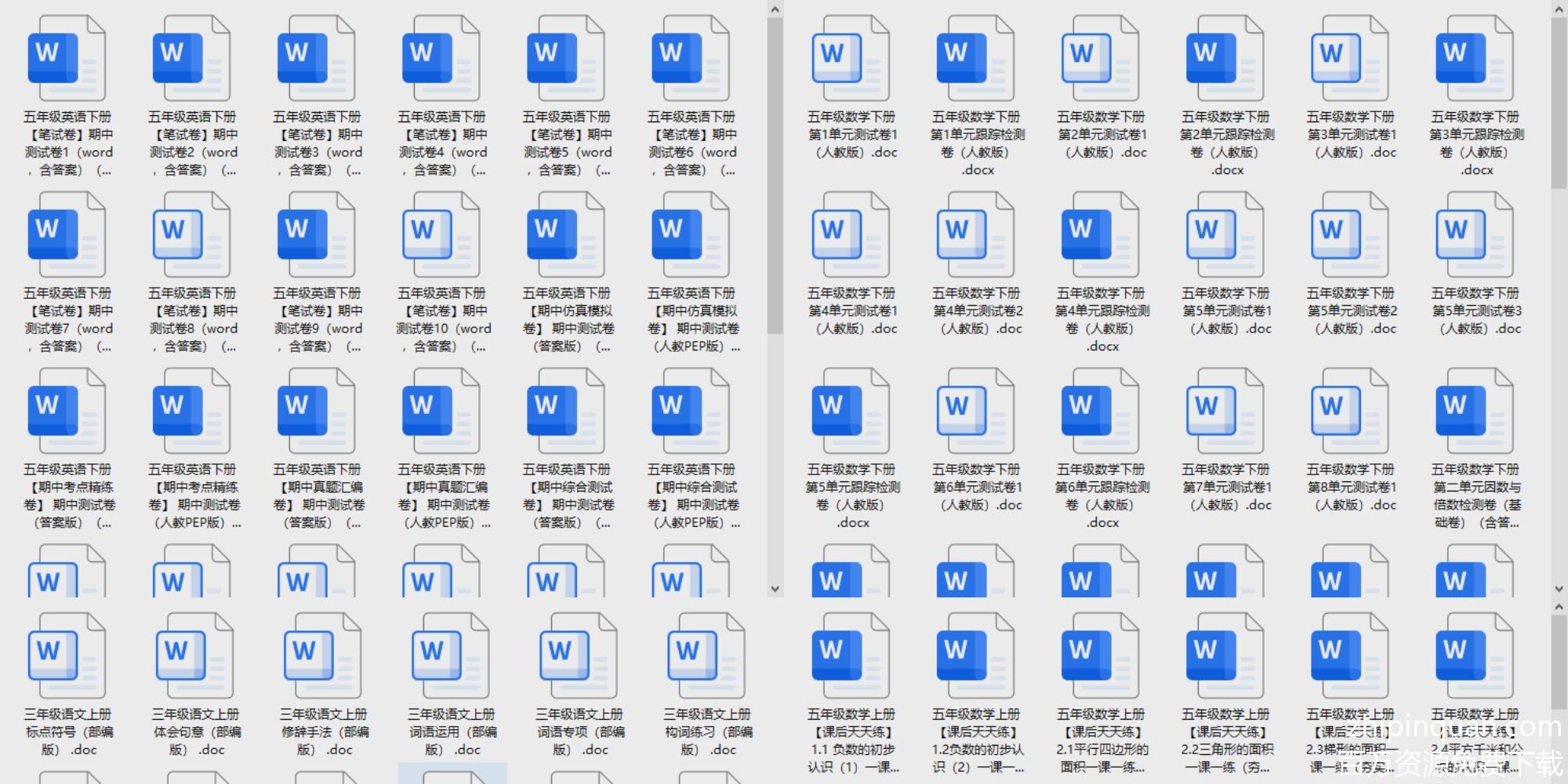Screen dimensions: 1568x784
Task: Select file name containing 测试卷8（word
Action: click(193, 320)
